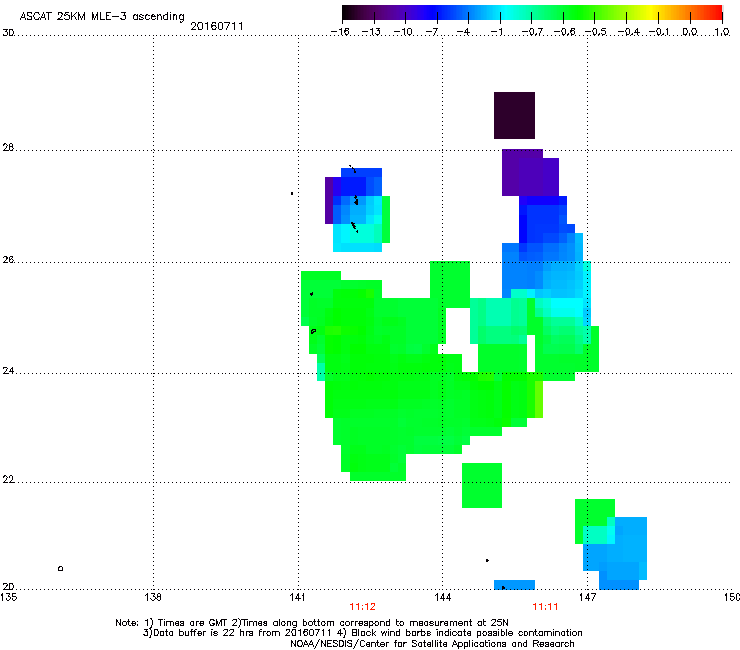Click the latitude axis label 26
The height and width of the screenshot is (650, 740).
[8, 259]
